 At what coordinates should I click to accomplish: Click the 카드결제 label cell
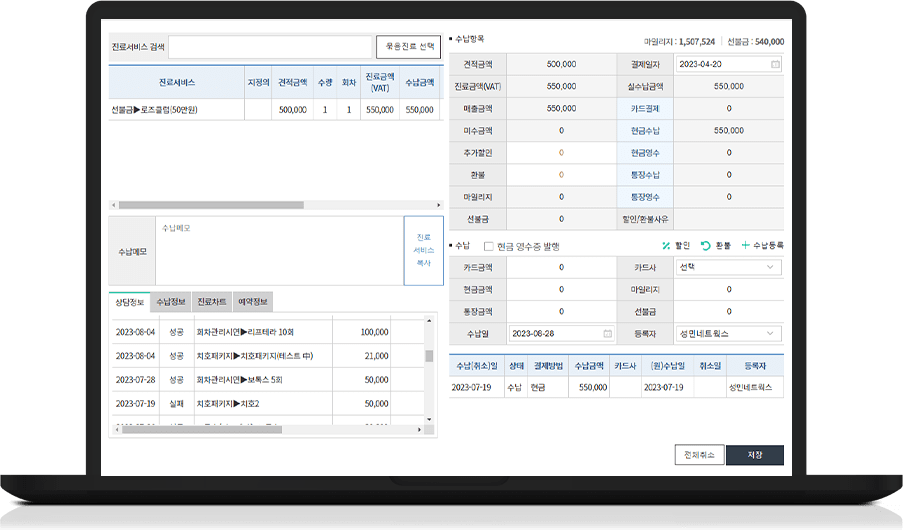pyautogui.click(x=645, y=108)
